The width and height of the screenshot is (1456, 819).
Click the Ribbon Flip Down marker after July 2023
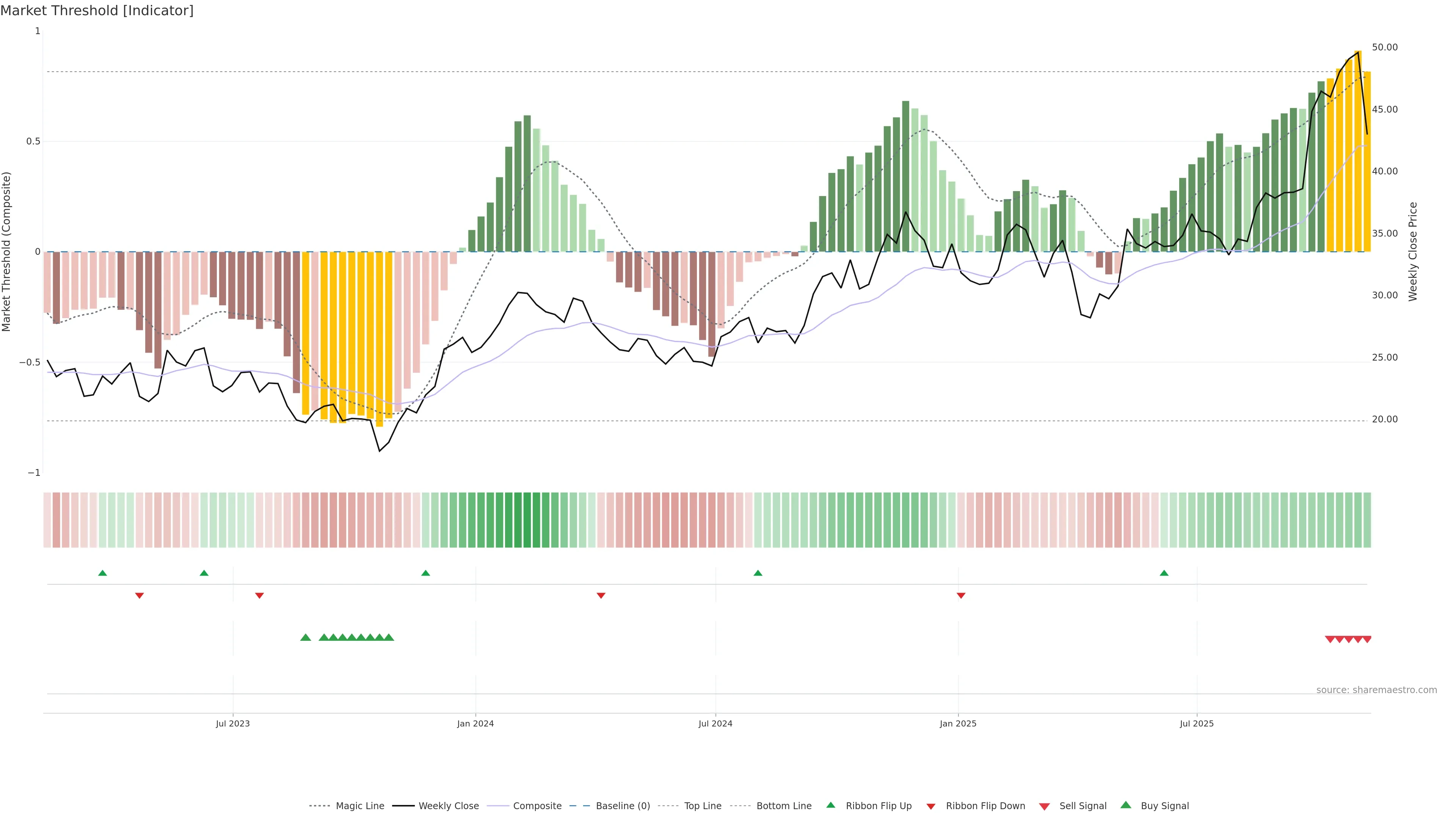coord(259,595)
